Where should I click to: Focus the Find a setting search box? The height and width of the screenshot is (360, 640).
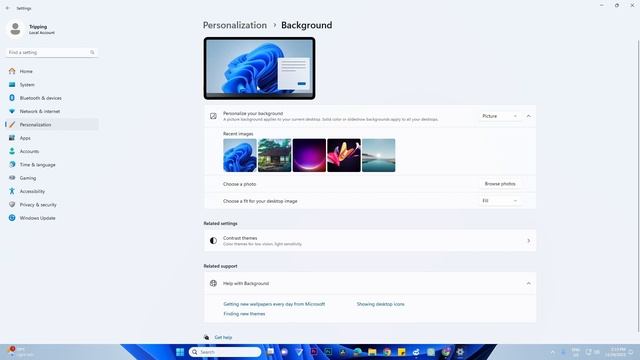[51, 52]
